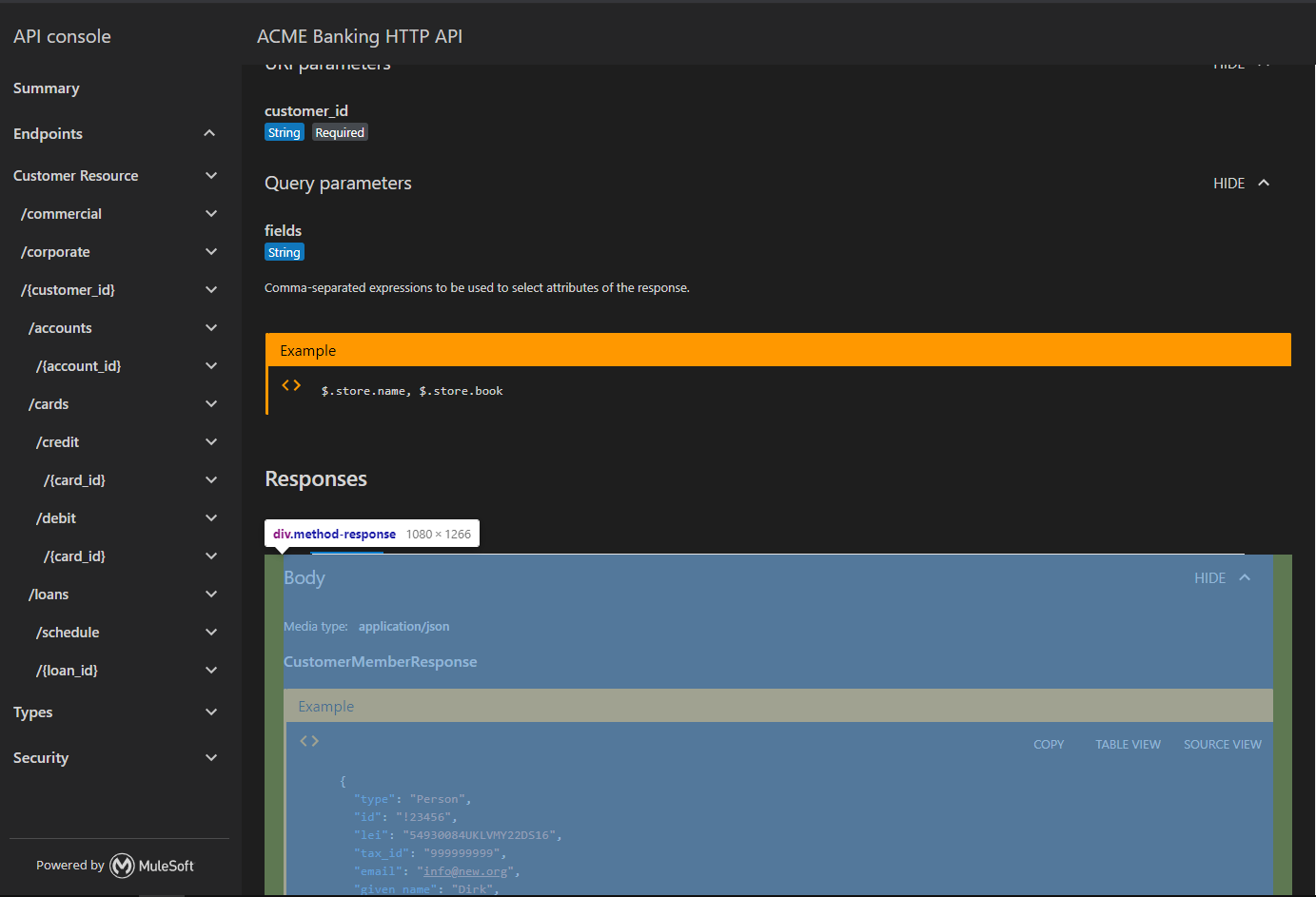The height and width of the screenshot is (897, 1316).
Task: Expand the /schedule chevron
Action: click(x=211, y=633)
